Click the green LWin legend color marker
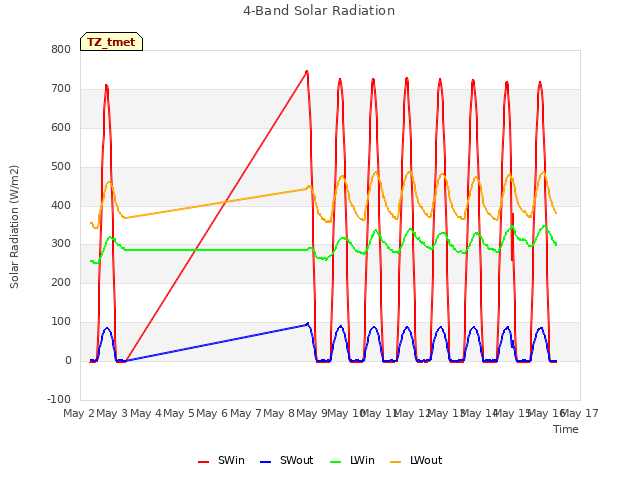 pyautogui.click(x=335, y=462)
